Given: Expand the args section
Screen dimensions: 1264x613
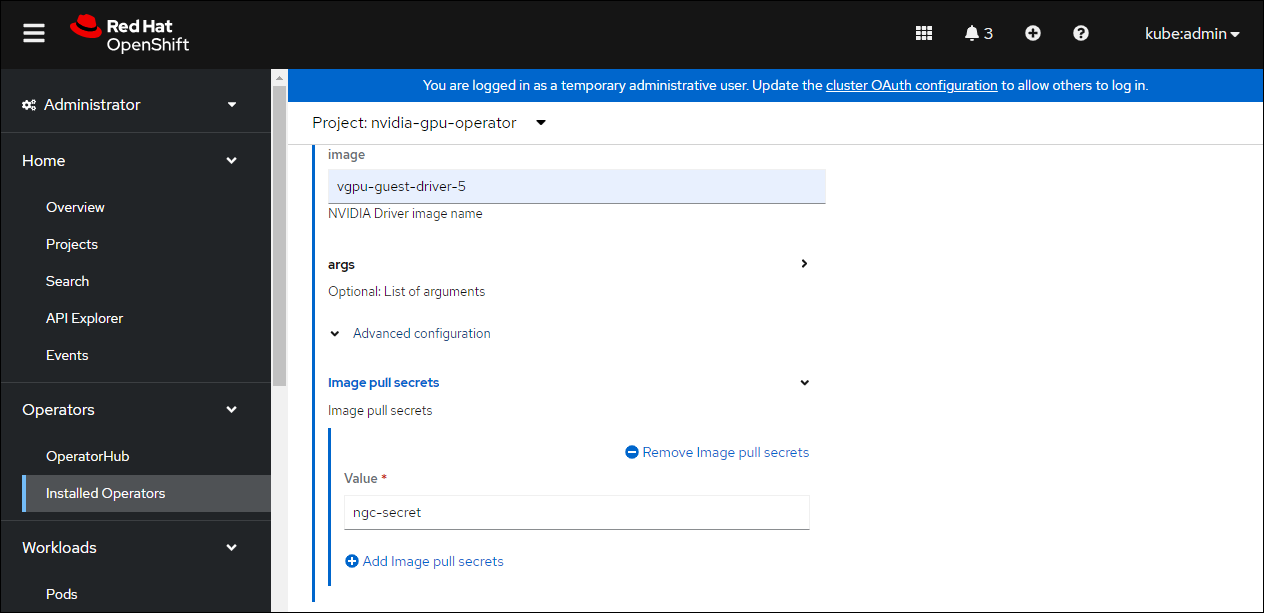Looking at the screenshot, I should pos(804,264).
